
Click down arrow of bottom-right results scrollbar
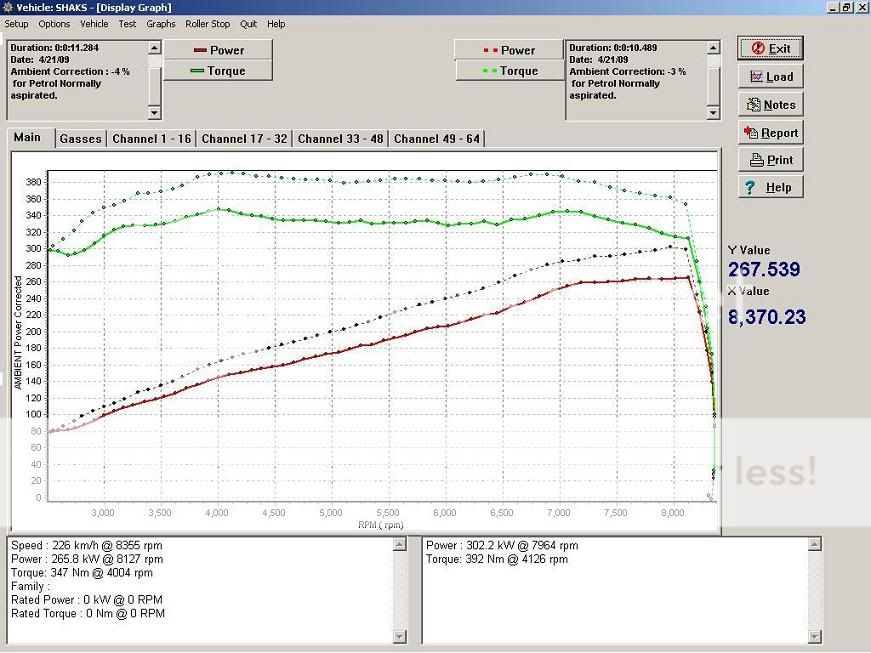click(x=814, y=636)
